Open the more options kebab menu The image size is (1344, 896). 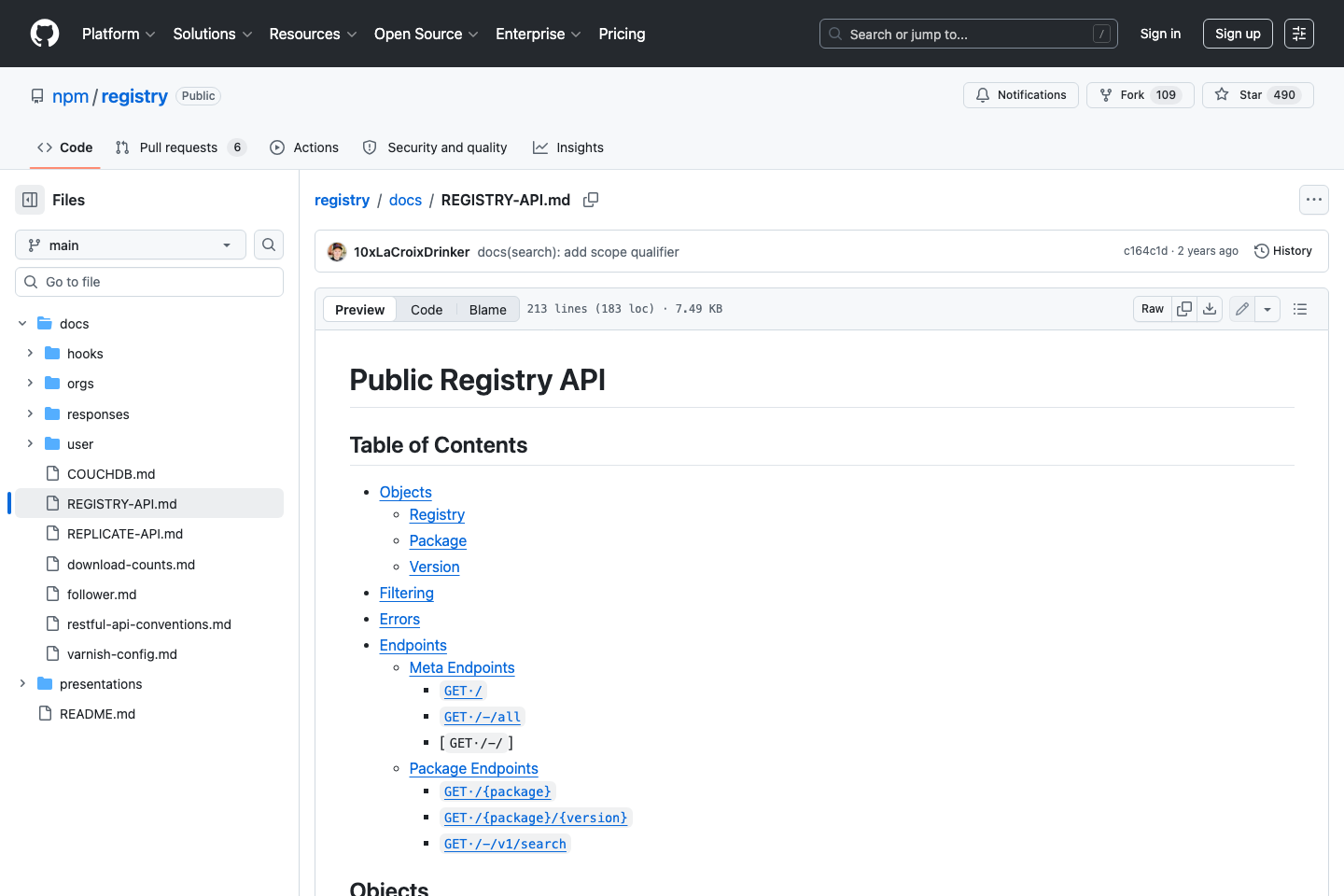coord(1313,200)
